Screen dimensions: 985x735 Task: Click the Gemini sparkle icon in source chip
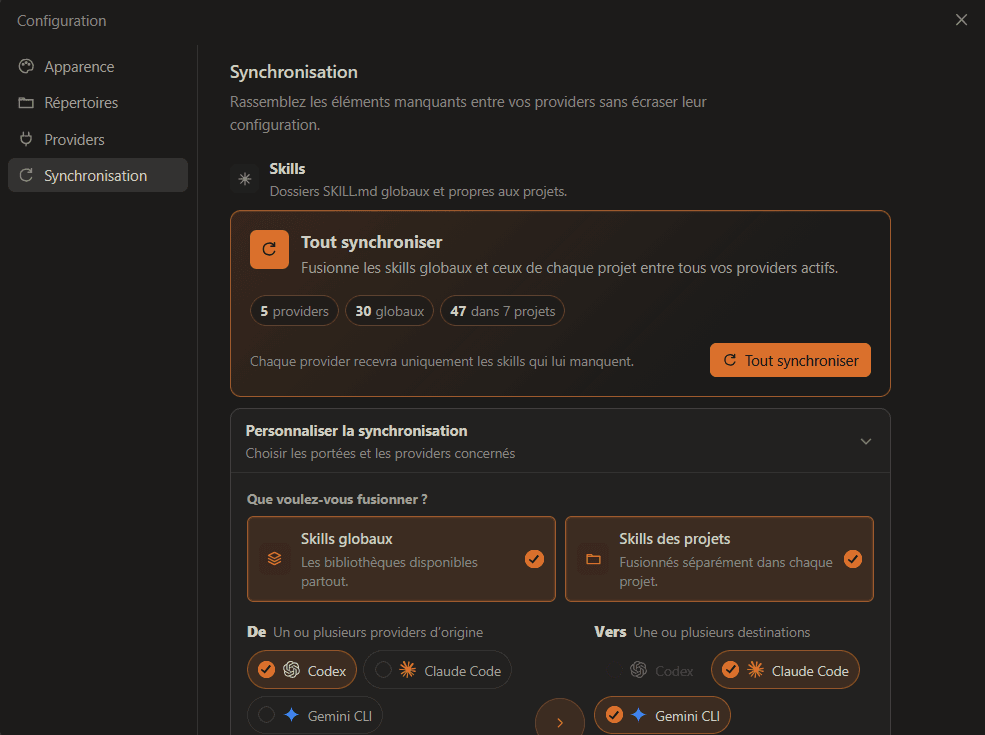291,715
